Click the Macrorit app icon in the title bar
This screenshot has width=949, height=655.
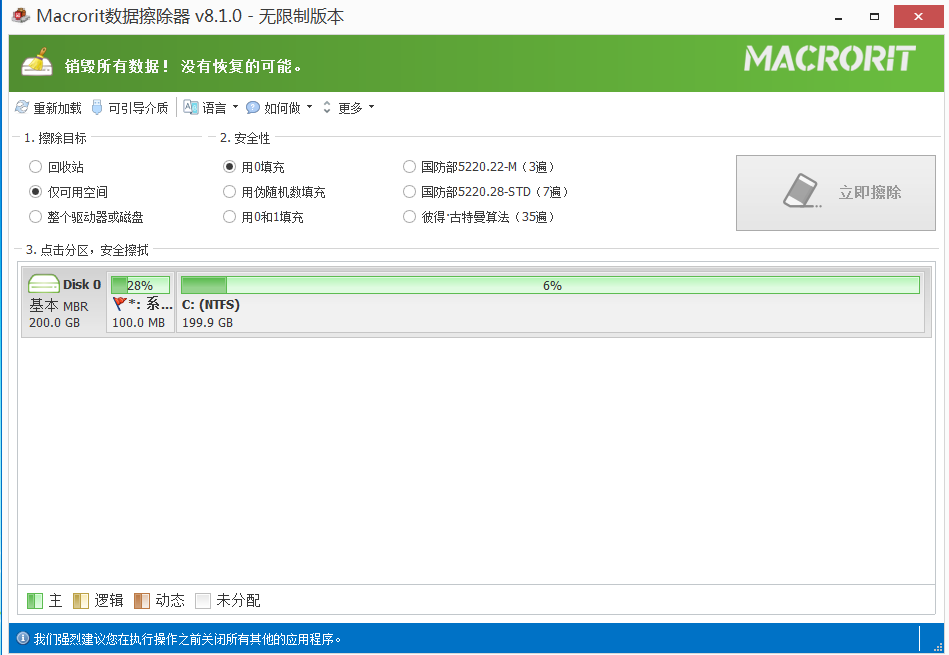tap(21, 15)
